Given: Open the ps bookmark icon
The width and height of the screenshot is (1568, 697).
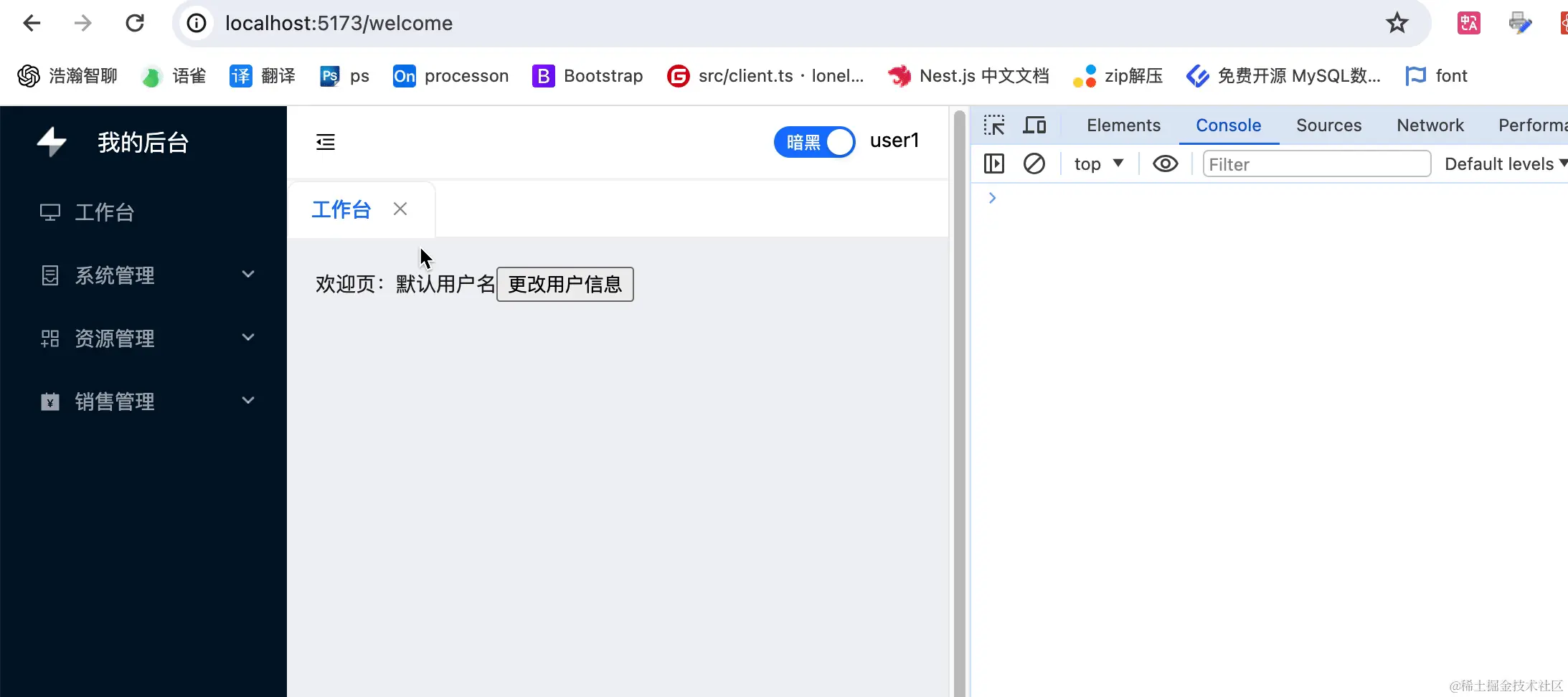Looking at the screenshot, I should tap(330, 75).
